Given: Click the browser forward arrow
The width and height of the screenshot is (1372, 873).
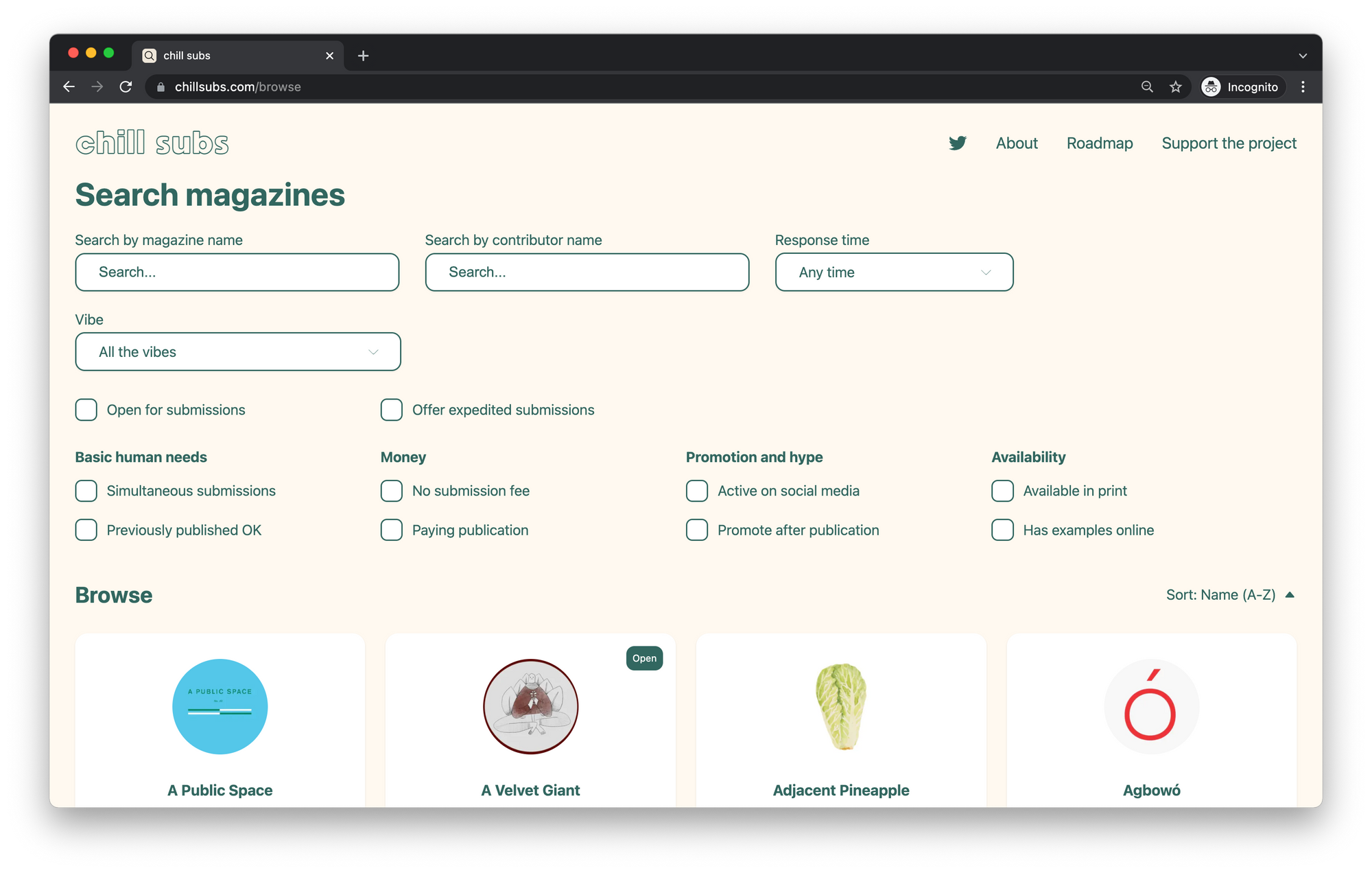Looking at the screenshot, I should coord(97,86).
